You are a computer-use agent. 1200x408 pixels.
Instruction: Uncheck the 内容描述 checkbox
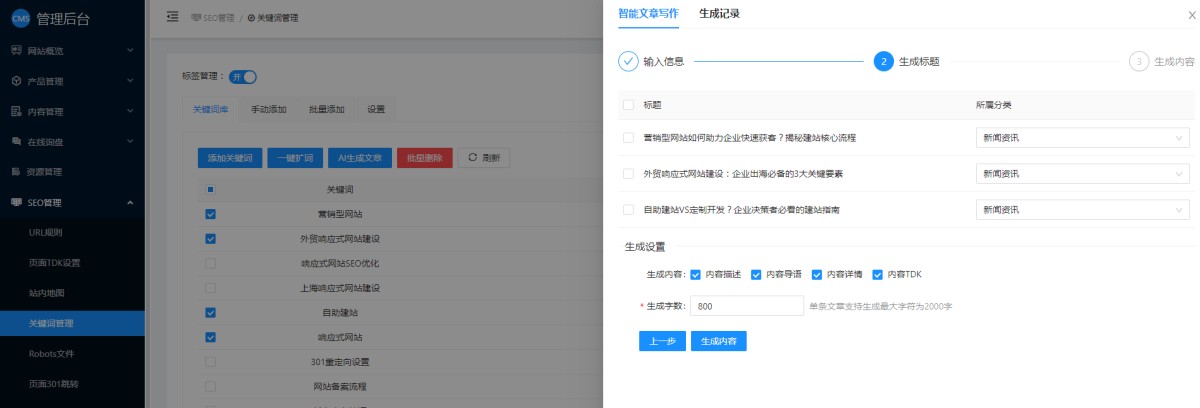695,275
